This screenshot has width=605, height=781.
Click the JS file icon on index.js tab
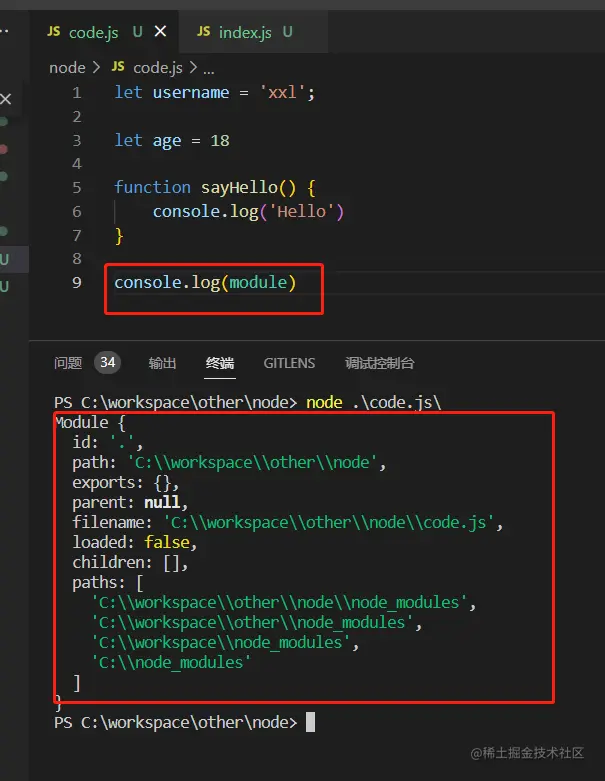[204, 31]
